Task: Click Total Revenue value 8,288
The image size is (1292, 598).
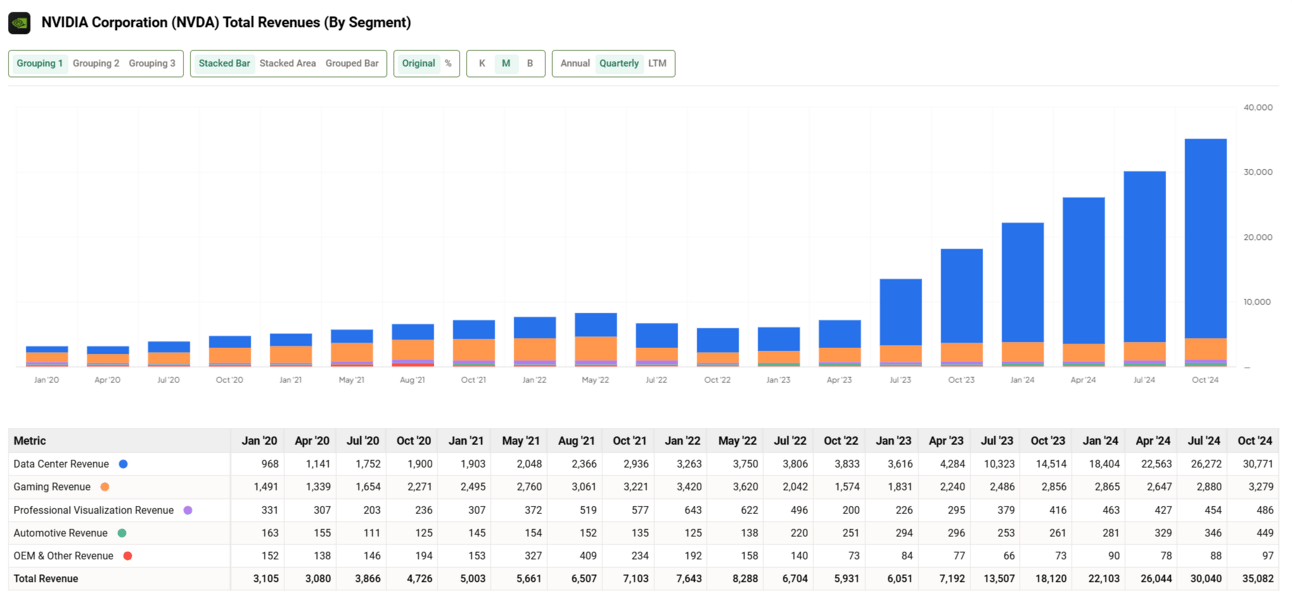Action: point(742,578)
